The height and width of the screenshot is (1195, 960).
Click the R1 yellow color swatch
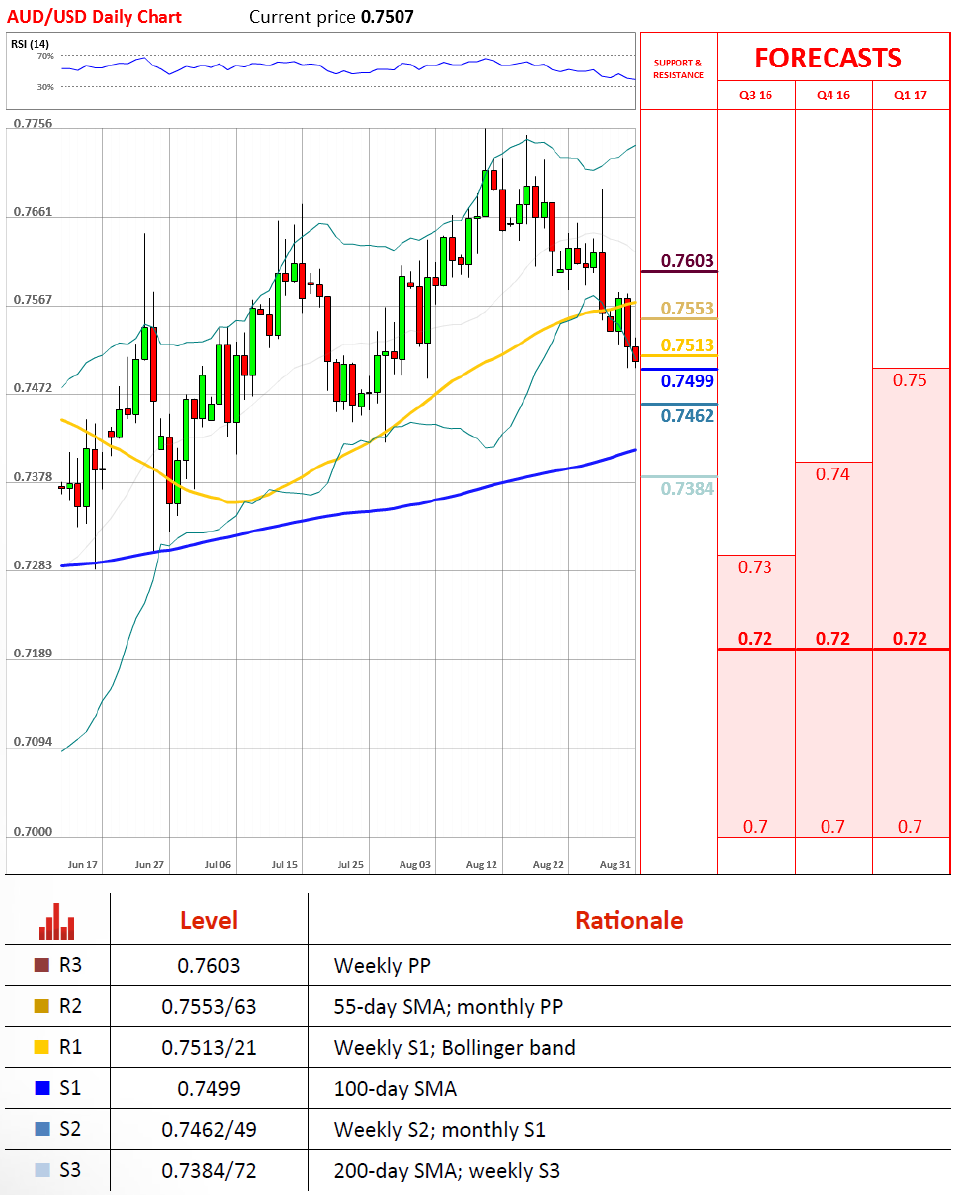[x=41, y=1048]
